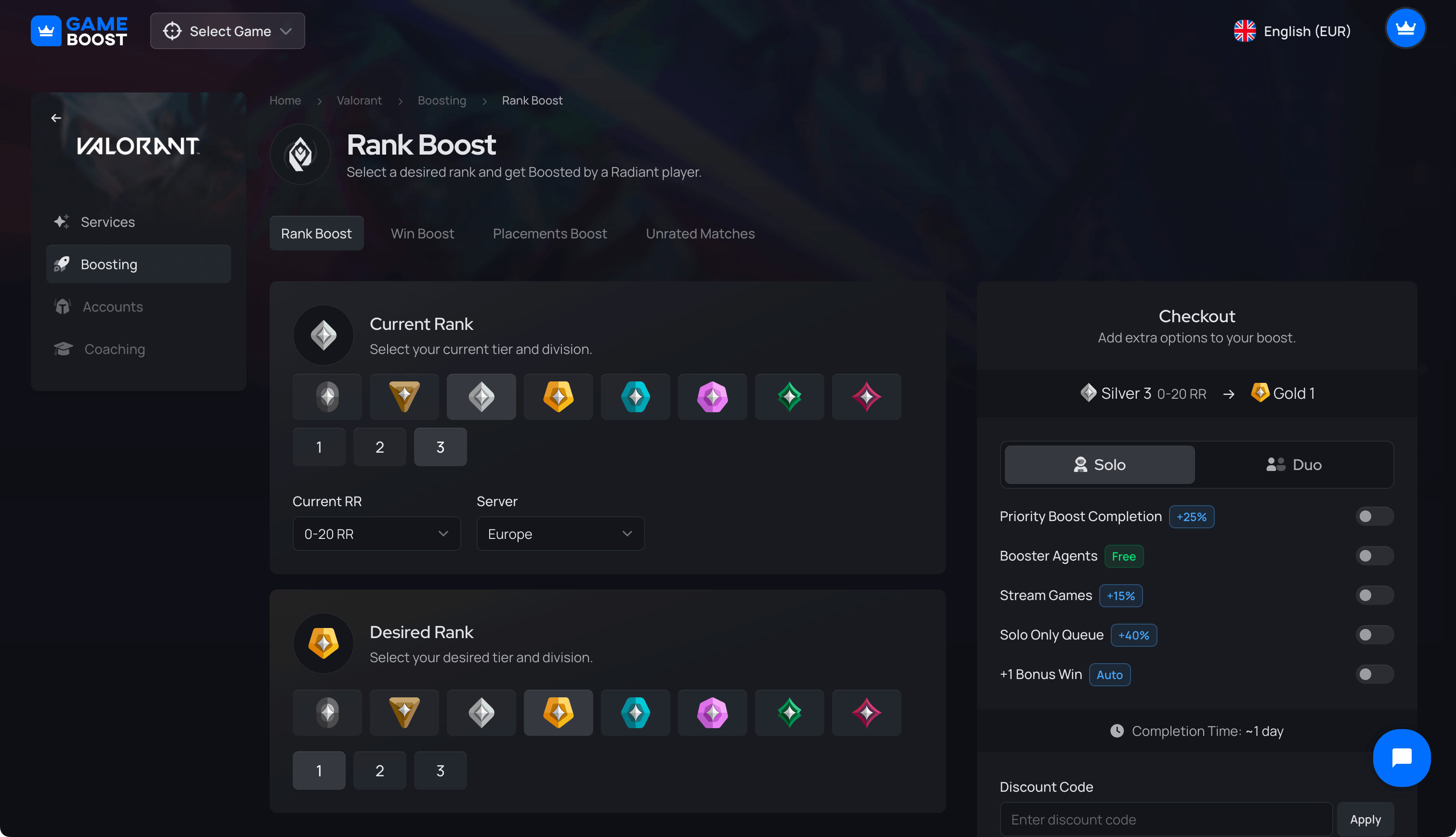Select Silver as desired rank

pos(481,713)
